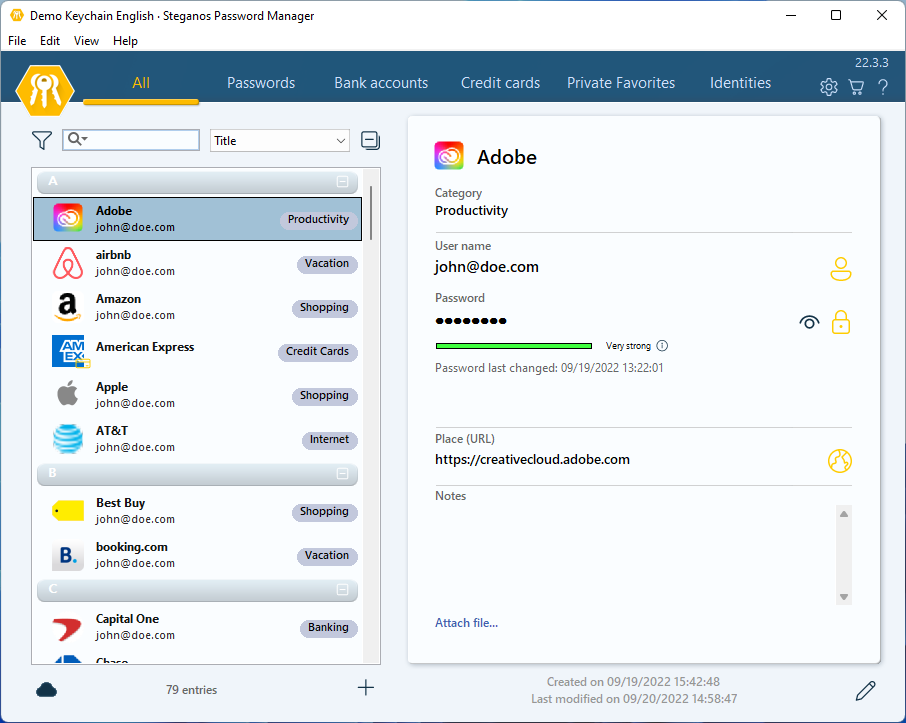Click into the search input field
906x723 pixels.
131,140
